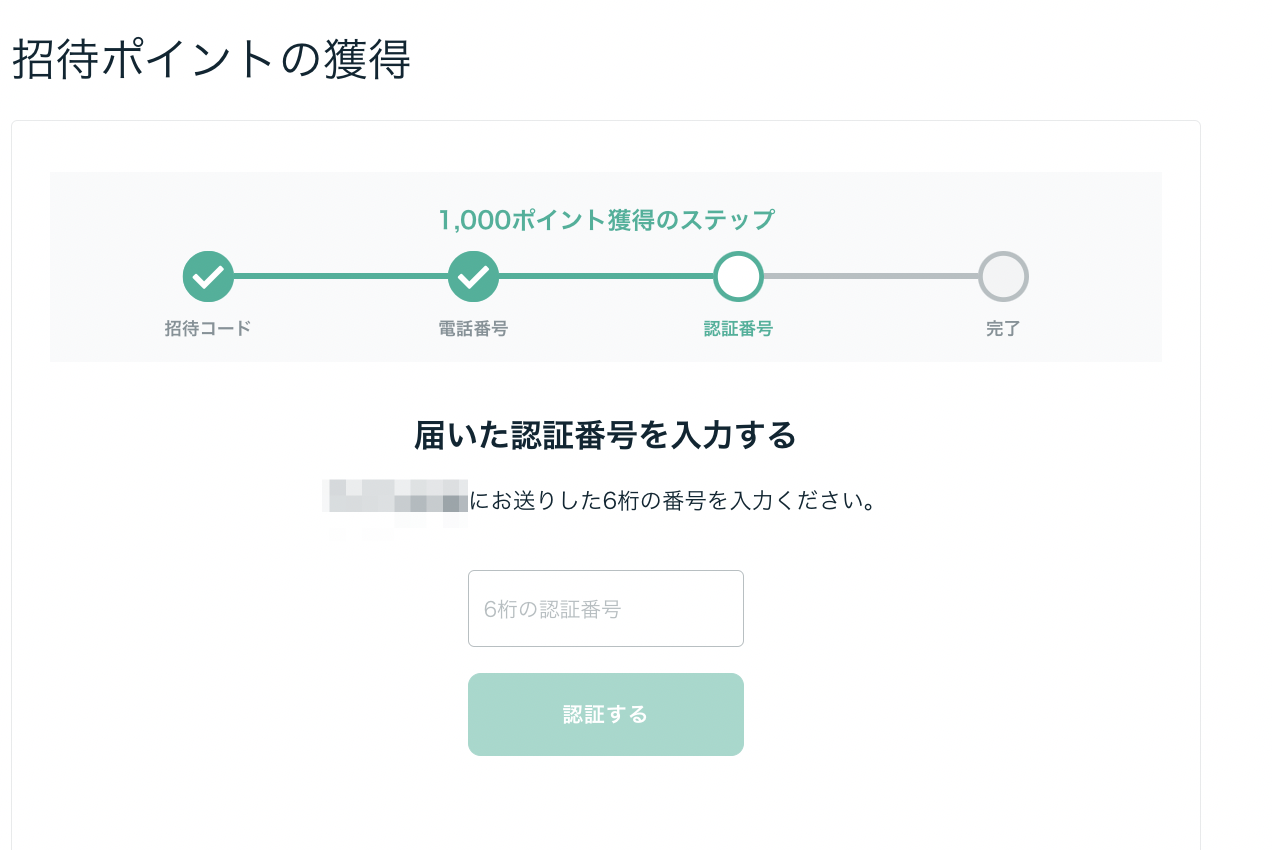
Task: Click the 招待コード step label
Action: coord(208,329)
